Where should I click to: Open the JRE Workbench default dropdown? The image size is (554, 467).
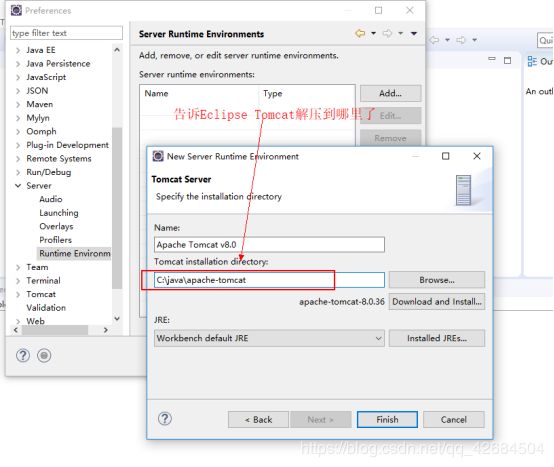point(269,338)
